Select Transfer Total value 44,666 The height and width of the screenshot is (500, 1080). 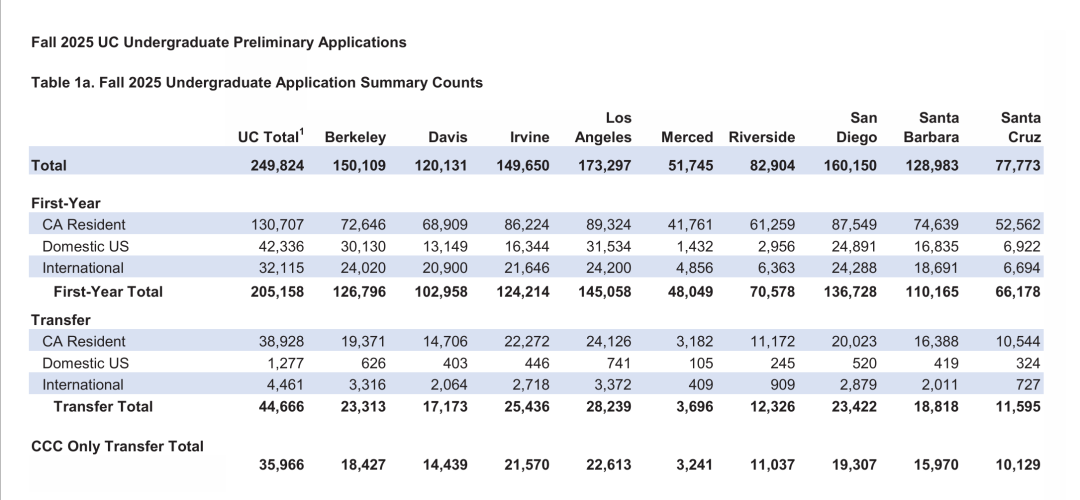click(x=281, y=406)
